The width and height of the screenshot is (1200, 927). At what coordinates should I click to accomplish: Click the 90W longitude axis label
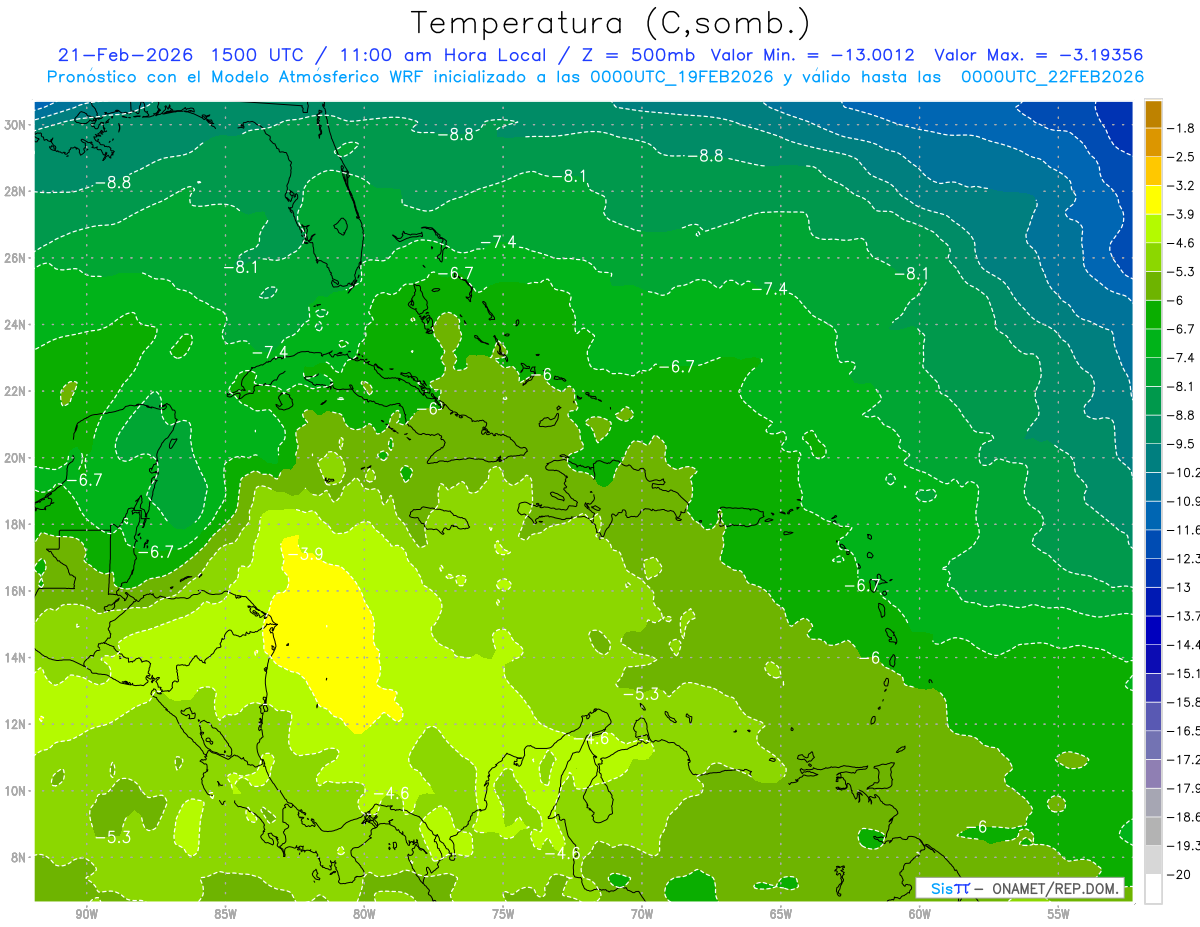[86, 915]
